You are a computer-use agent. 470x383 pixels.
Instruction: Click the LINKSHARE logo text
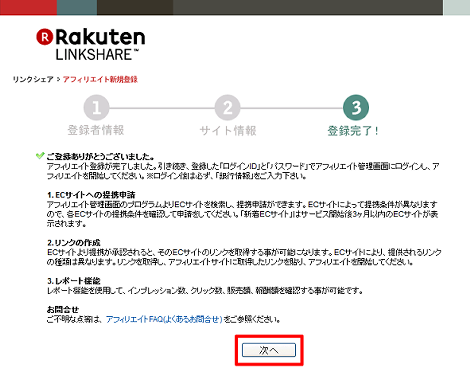coord(97,55)
